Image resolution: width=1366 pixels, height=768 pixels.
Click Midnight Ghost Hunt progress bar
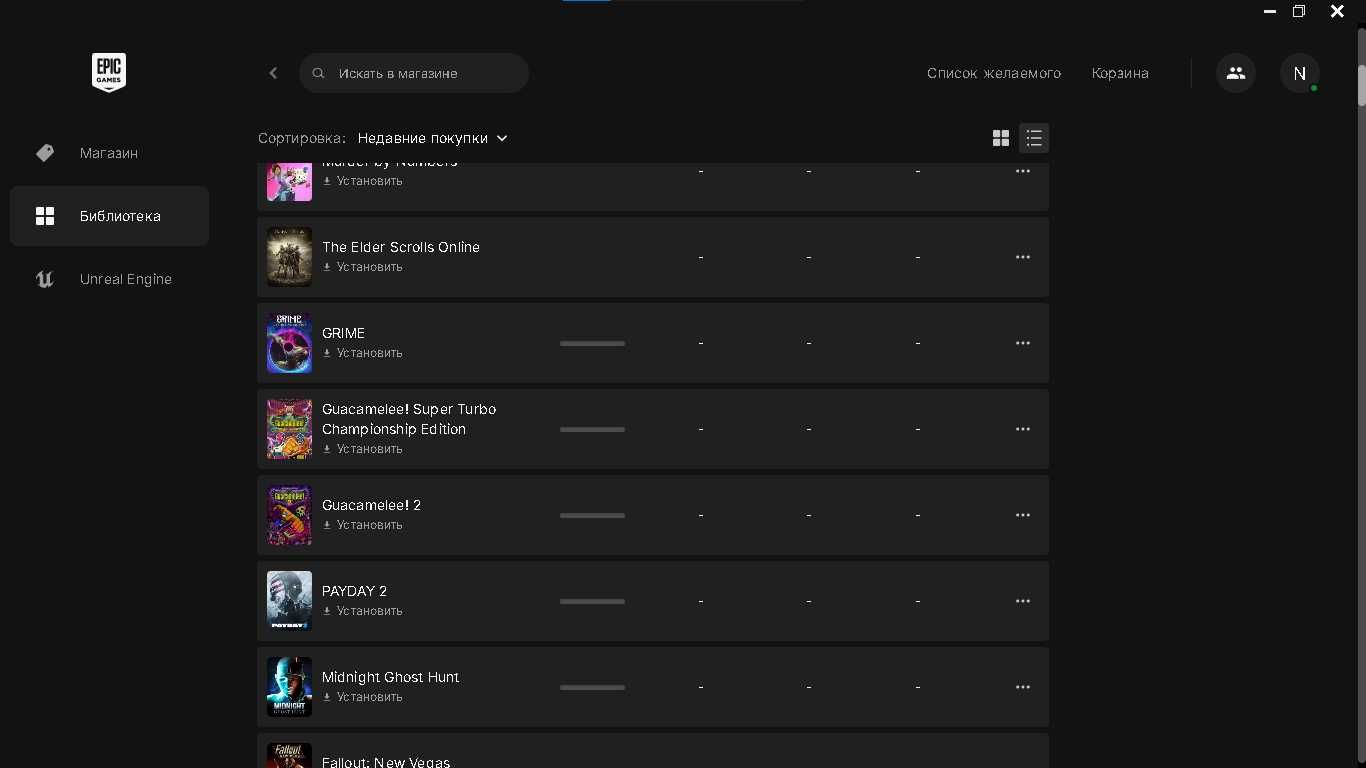592,687
